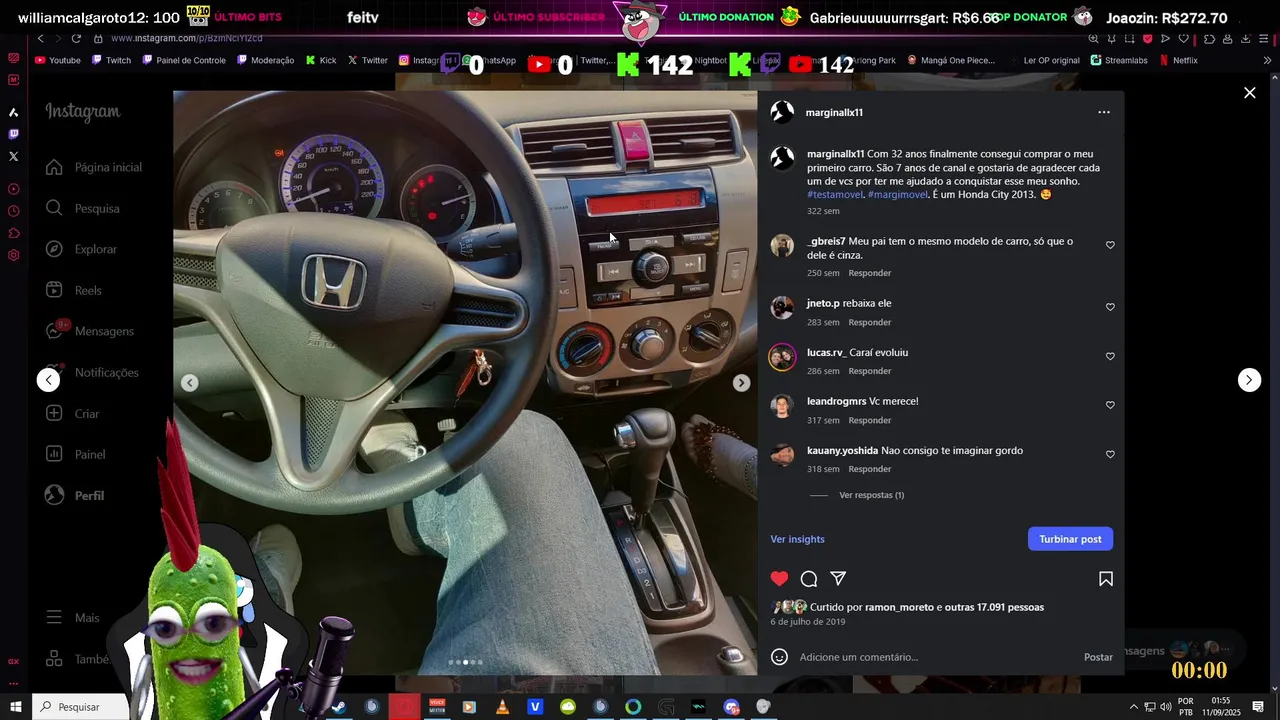Unlike the post with the red heart
The height and width of the screenshot is (720, 1280).
click(779, 579)
